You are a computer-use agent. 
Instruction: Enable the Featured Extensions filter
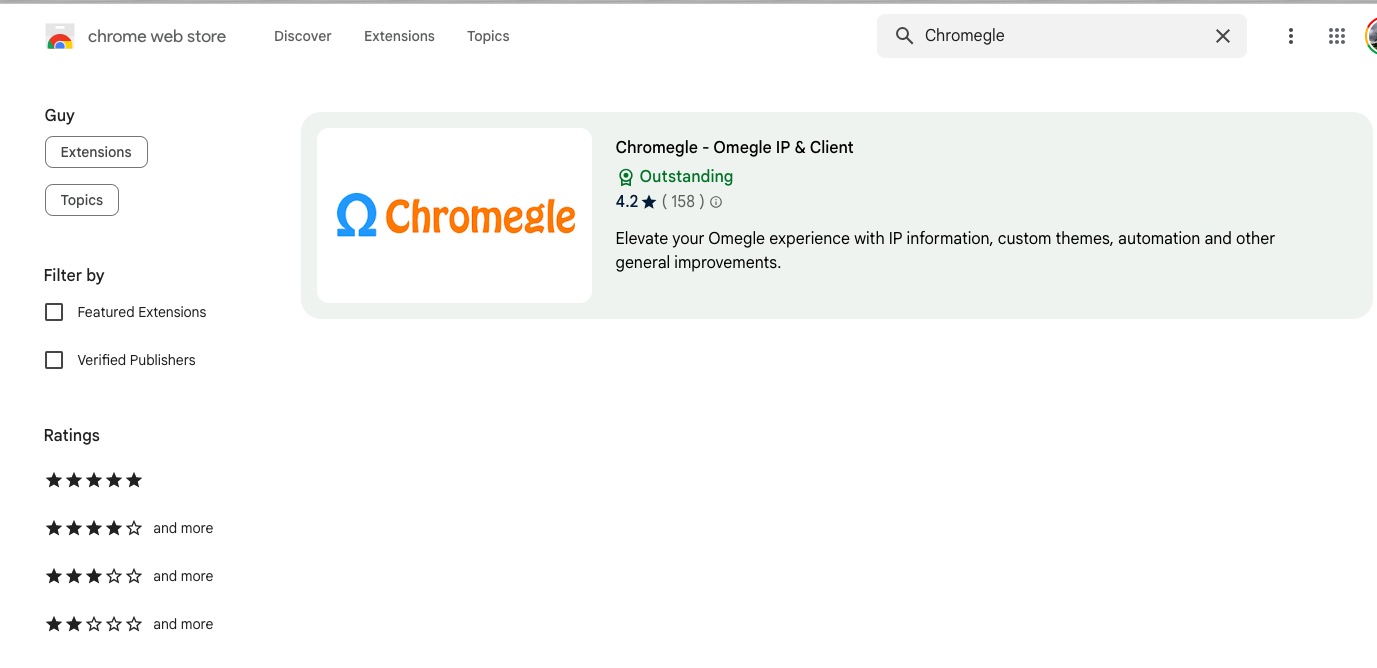53,311
